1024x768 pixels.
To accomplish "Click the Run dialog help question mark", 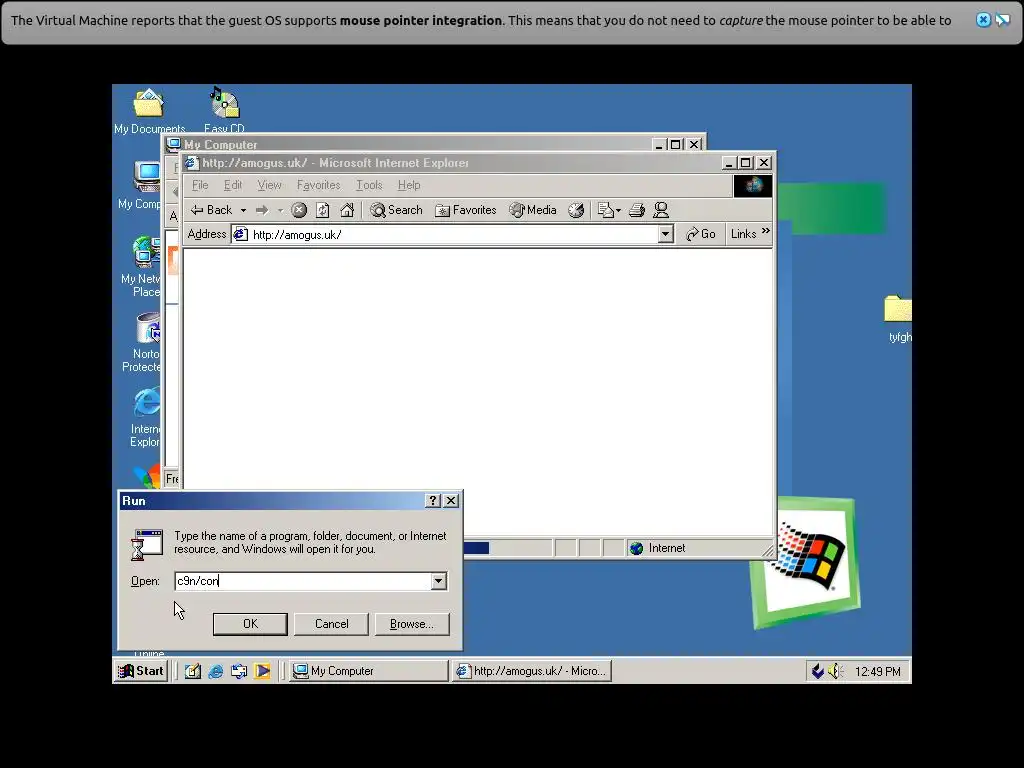I will (x=432, y=501).
